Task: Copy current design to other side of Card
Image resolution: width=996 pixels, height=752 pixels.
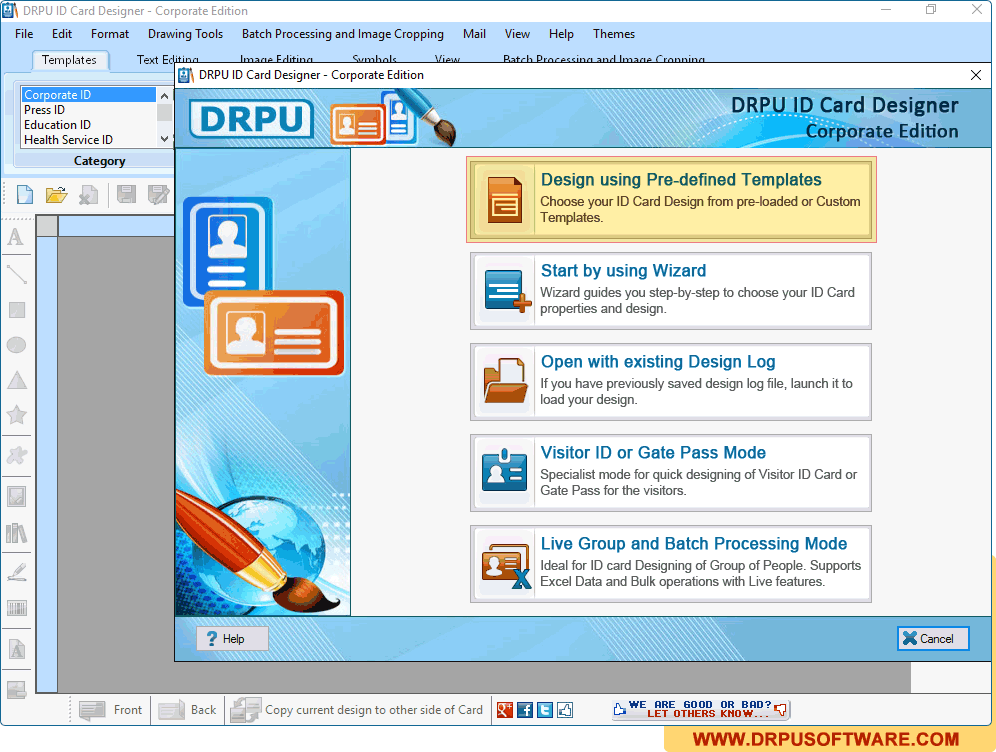Action: [x=357, y=710]
